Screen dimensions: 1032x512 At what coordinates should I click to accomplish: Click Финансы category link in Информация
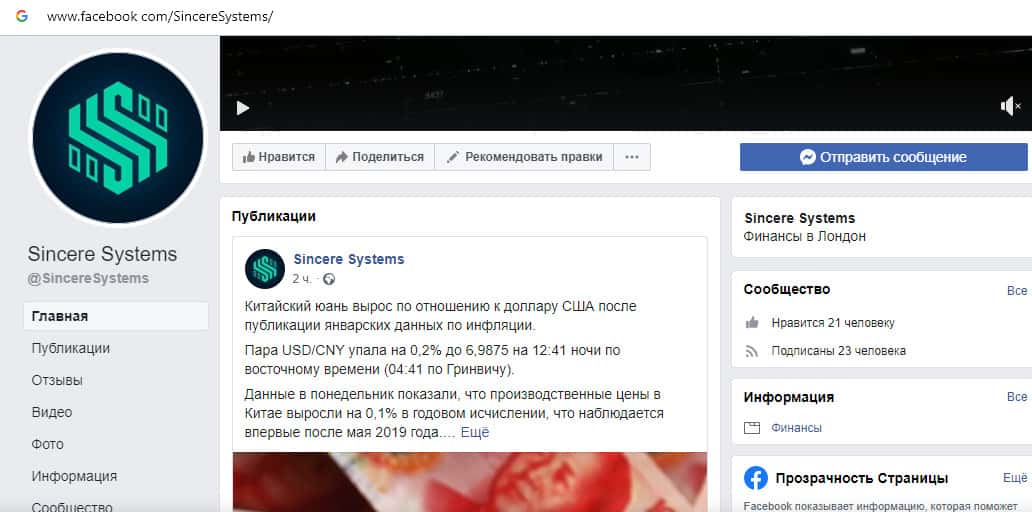[796, 428]
